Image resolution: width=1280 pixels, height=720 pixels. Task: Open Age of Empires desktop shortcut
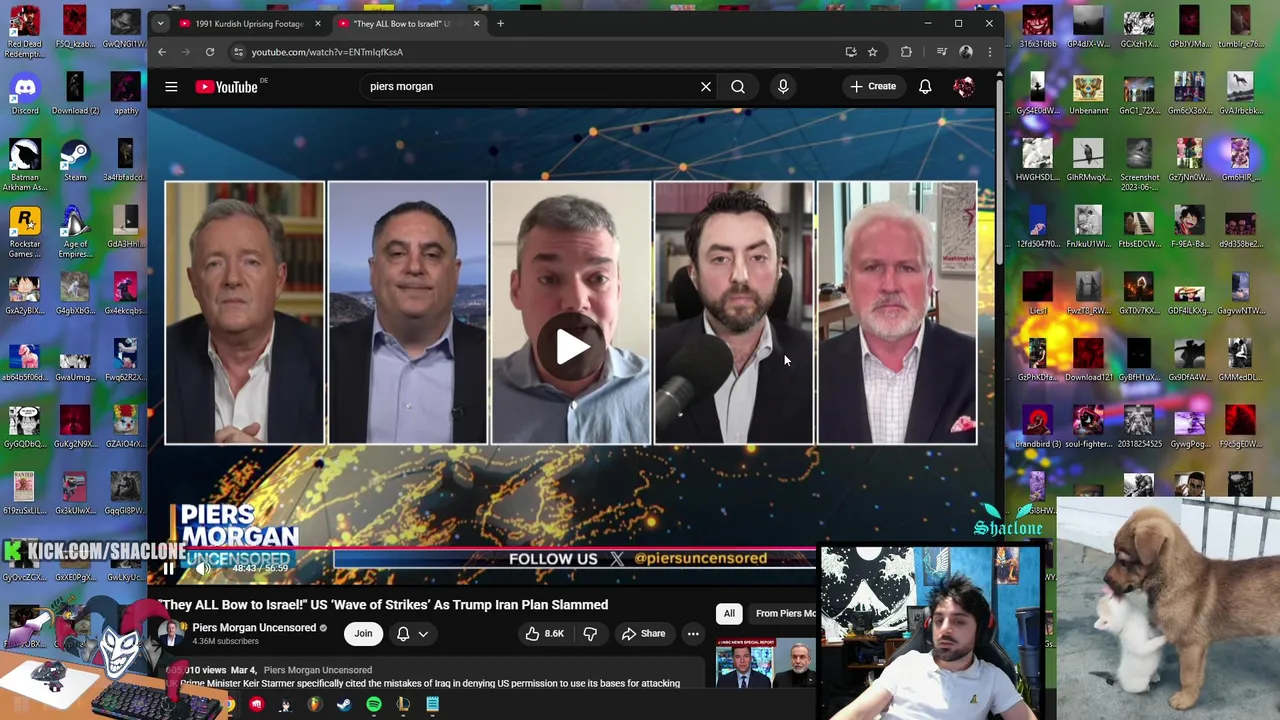coord(75,232)
